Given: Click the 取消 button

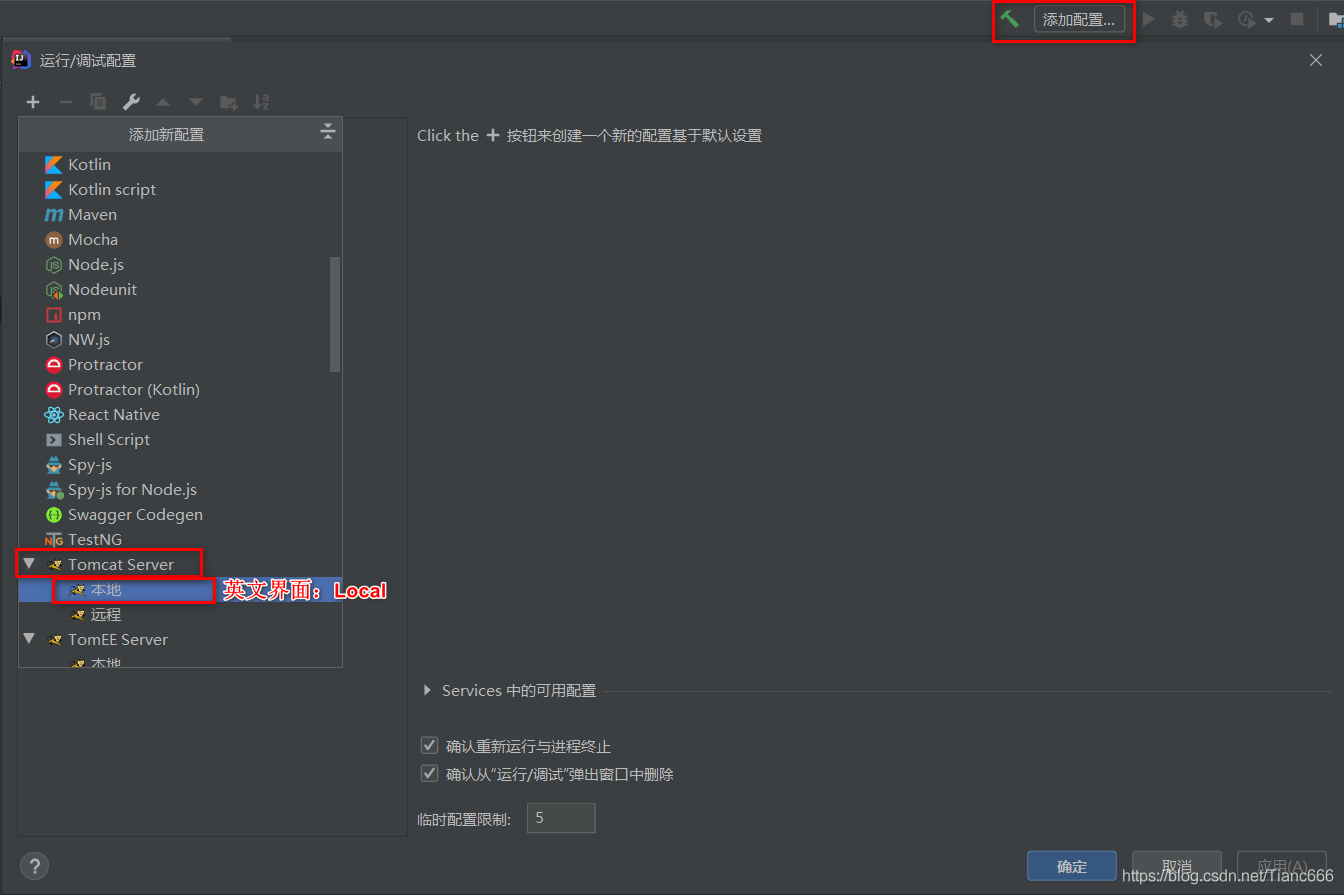Looking at the screenshot, I should pos(1177,866).
